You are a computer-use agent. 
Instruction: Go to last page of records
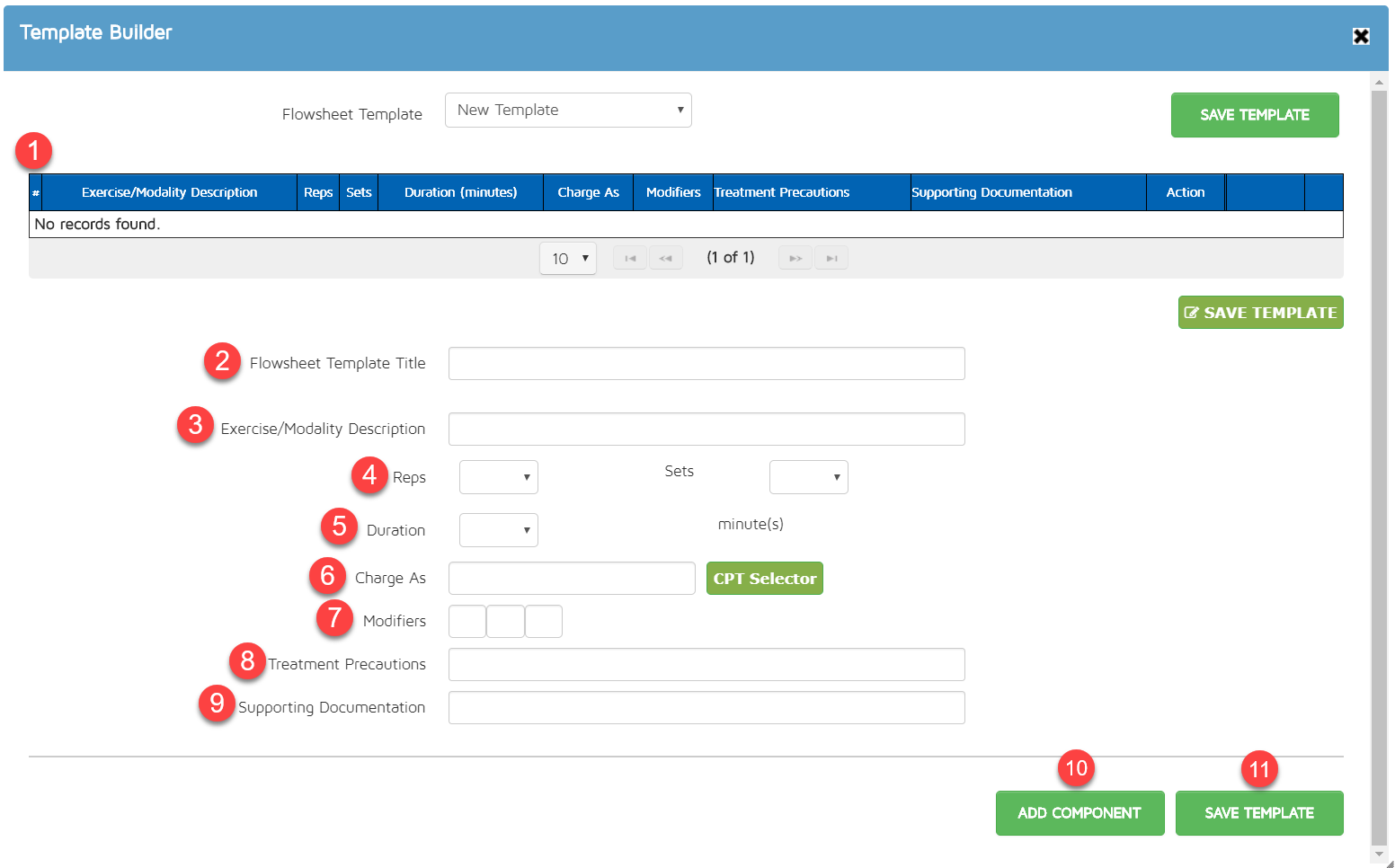[831, 259]
